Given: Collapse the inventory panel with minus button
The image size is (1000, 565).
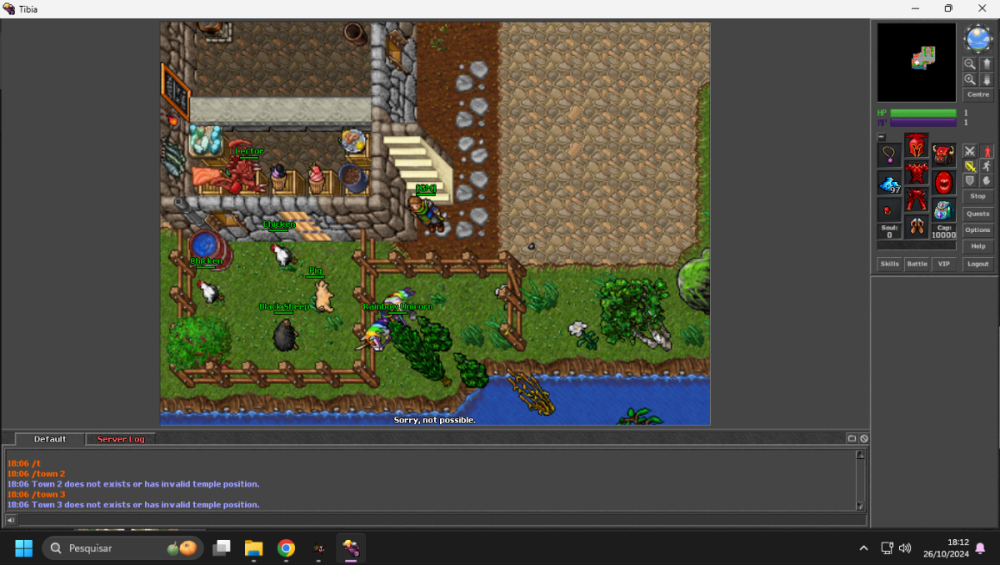Looking at the screenshot, I should 881,137.
